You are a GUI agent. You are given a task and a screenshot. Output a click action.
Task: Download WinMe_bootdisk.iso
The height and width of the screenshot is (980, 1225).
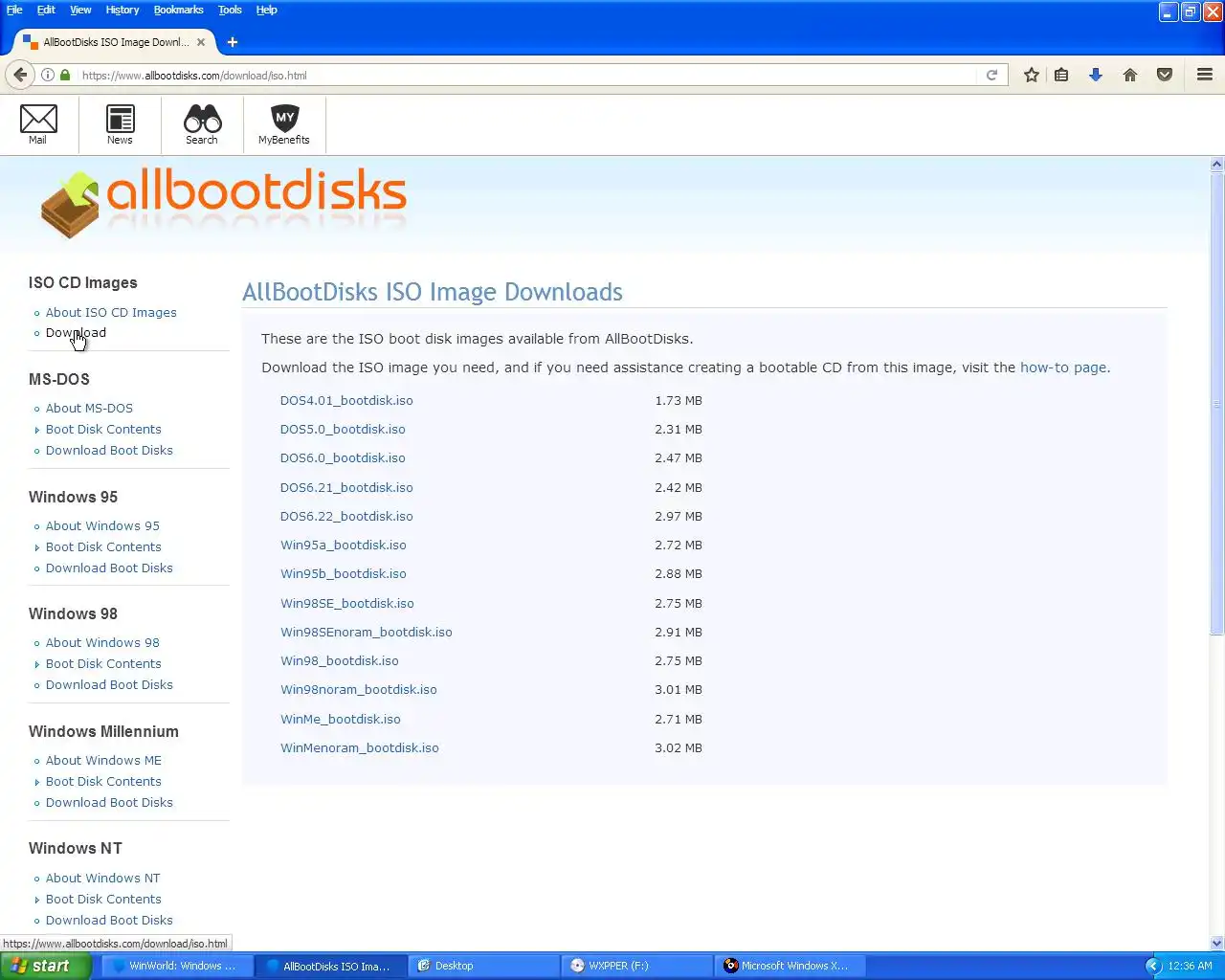click(340, 719)
